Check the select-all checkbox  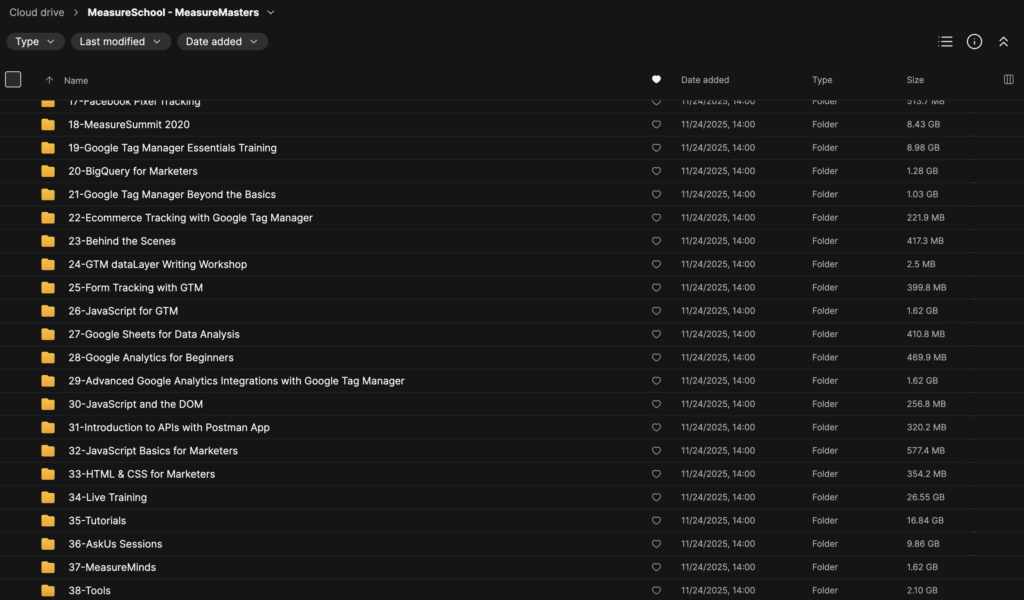point(13,80)
